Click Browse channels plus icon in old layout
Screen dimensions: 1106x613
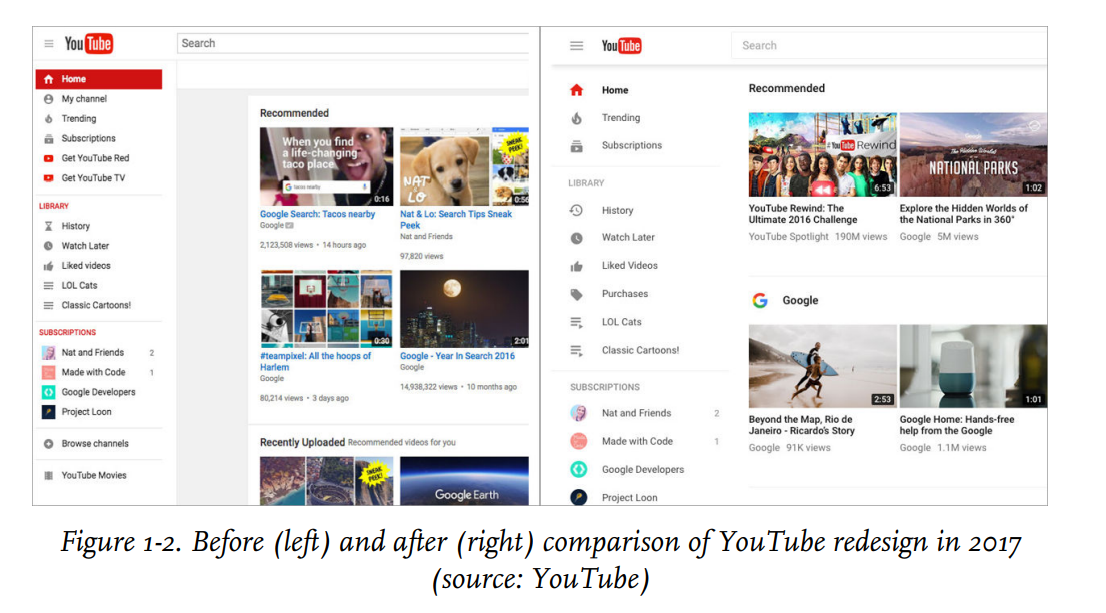click(48, 444)
